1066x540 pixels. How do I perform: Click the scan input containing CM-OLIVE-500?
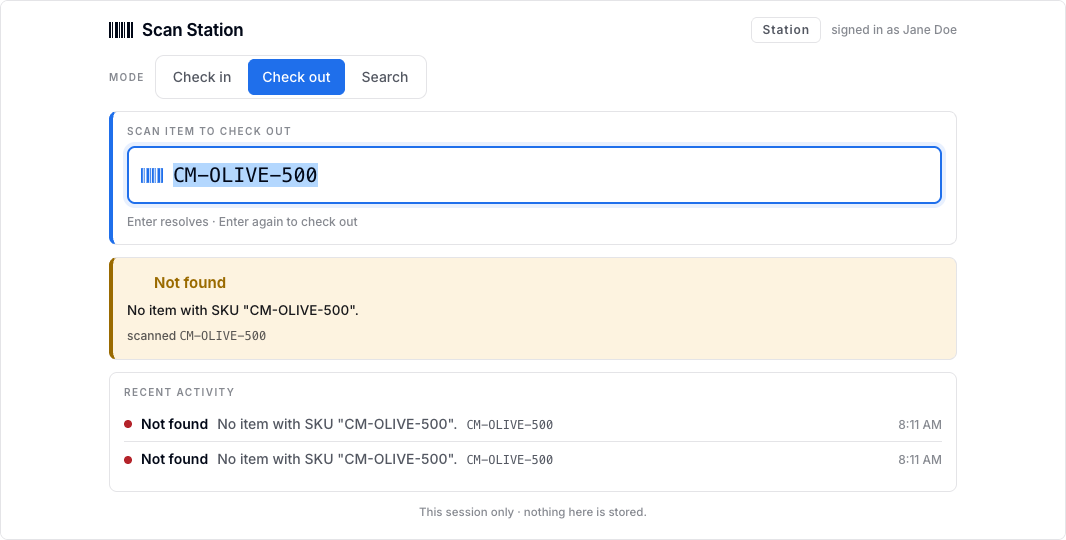pyautogui.click(x=534, y=175)
